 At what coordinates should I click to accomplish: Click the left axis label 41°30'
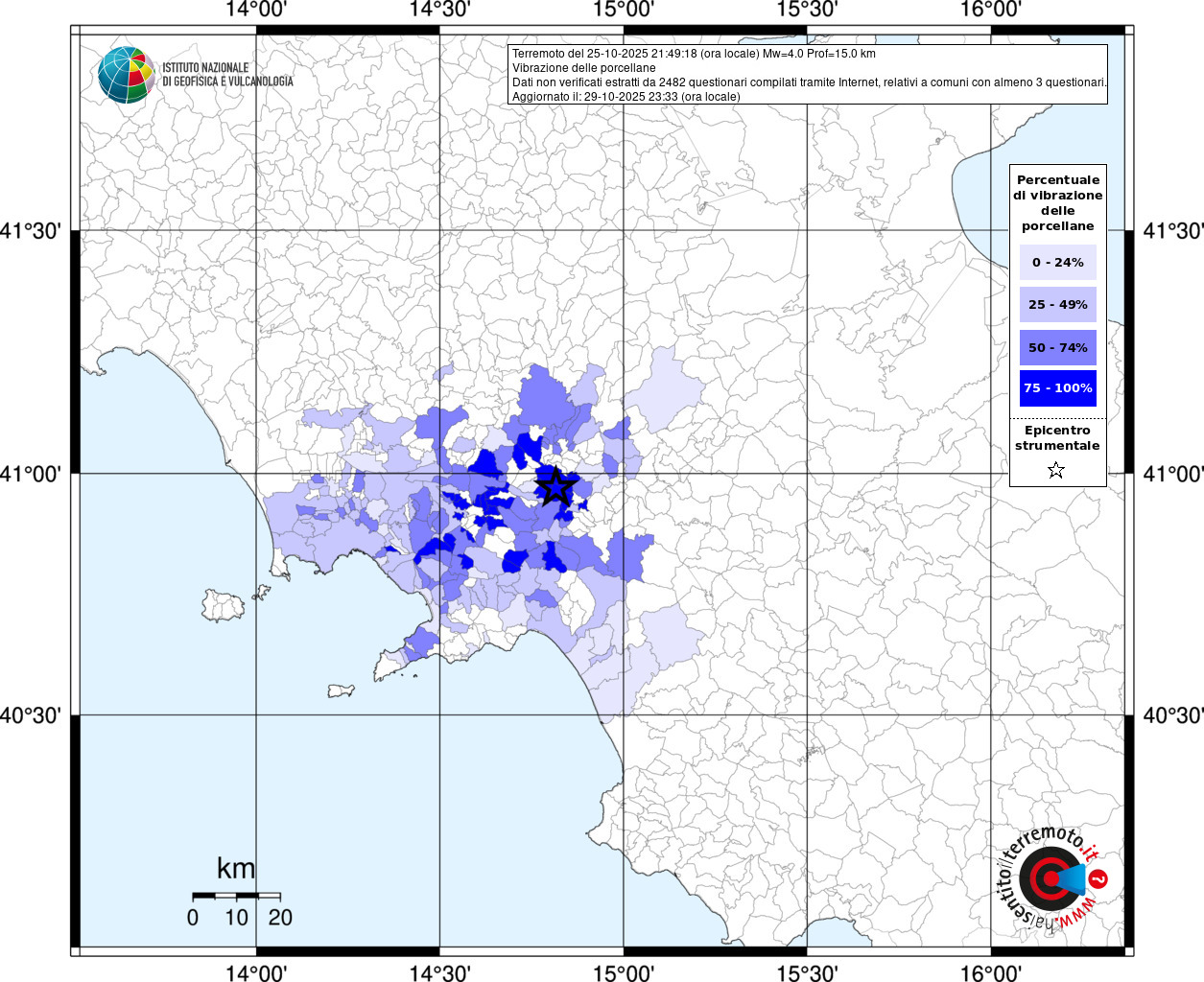tap(31, 231)
